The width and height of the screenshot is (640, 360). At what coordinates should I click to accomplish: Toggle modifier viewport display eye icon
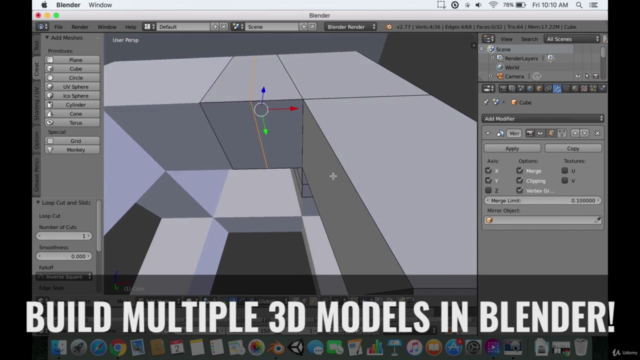coord(540,133)
